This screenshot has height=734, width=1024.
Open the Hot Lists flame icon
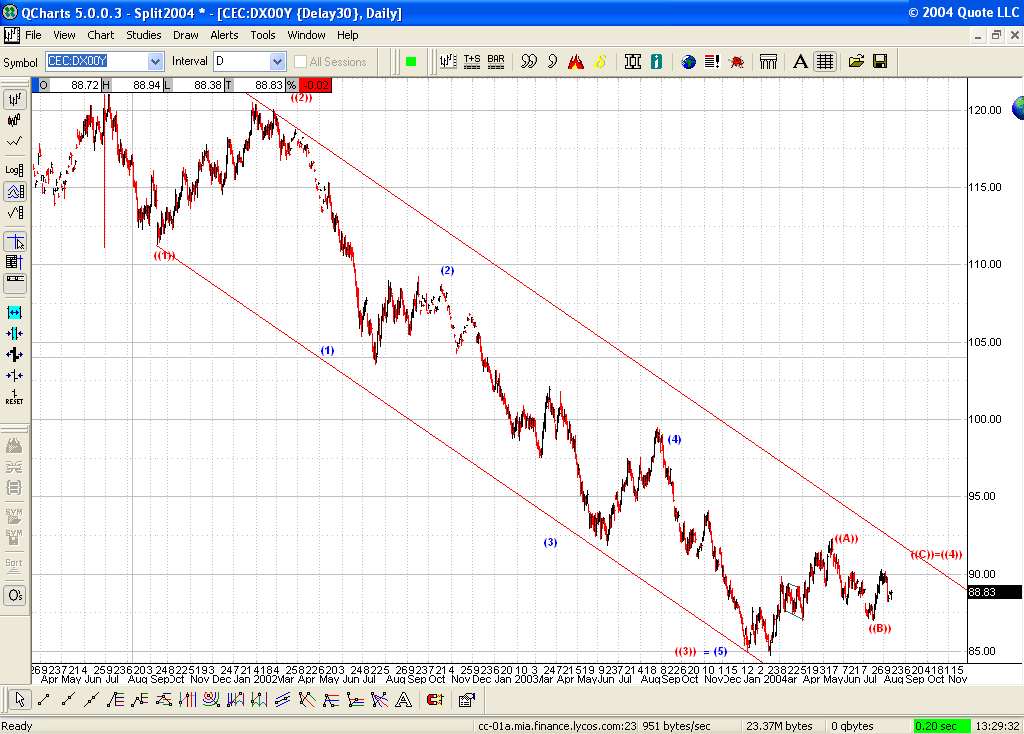click(x=574, y=61)
